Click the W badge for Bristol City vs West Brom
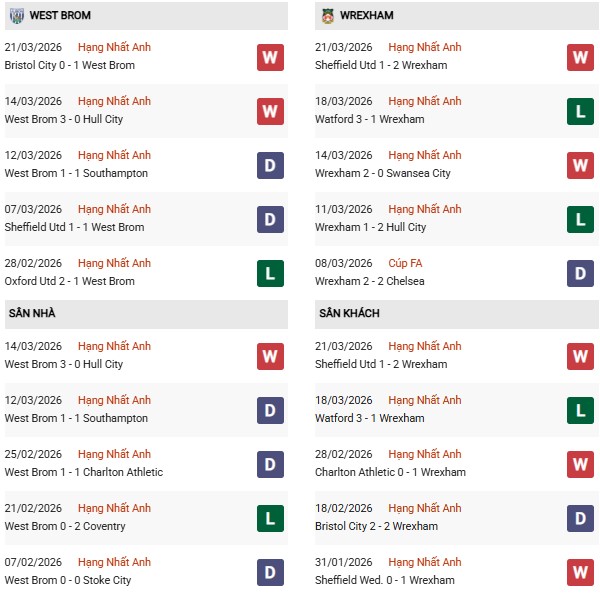600x593 pixels. (270, 57)
